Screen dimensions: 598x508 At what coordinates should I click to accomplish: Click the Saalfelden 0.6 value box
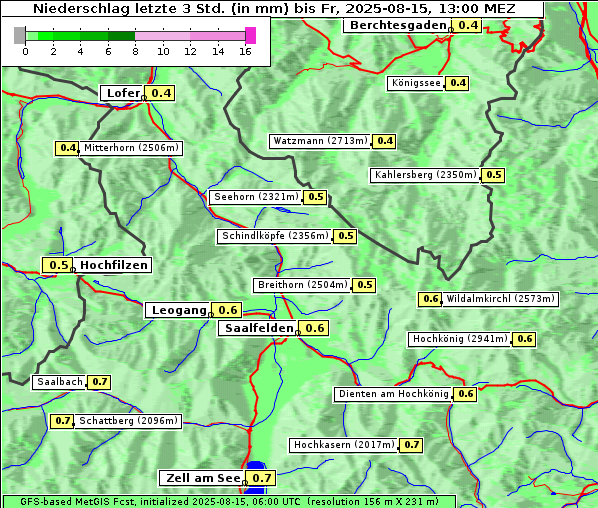point(314,328)
